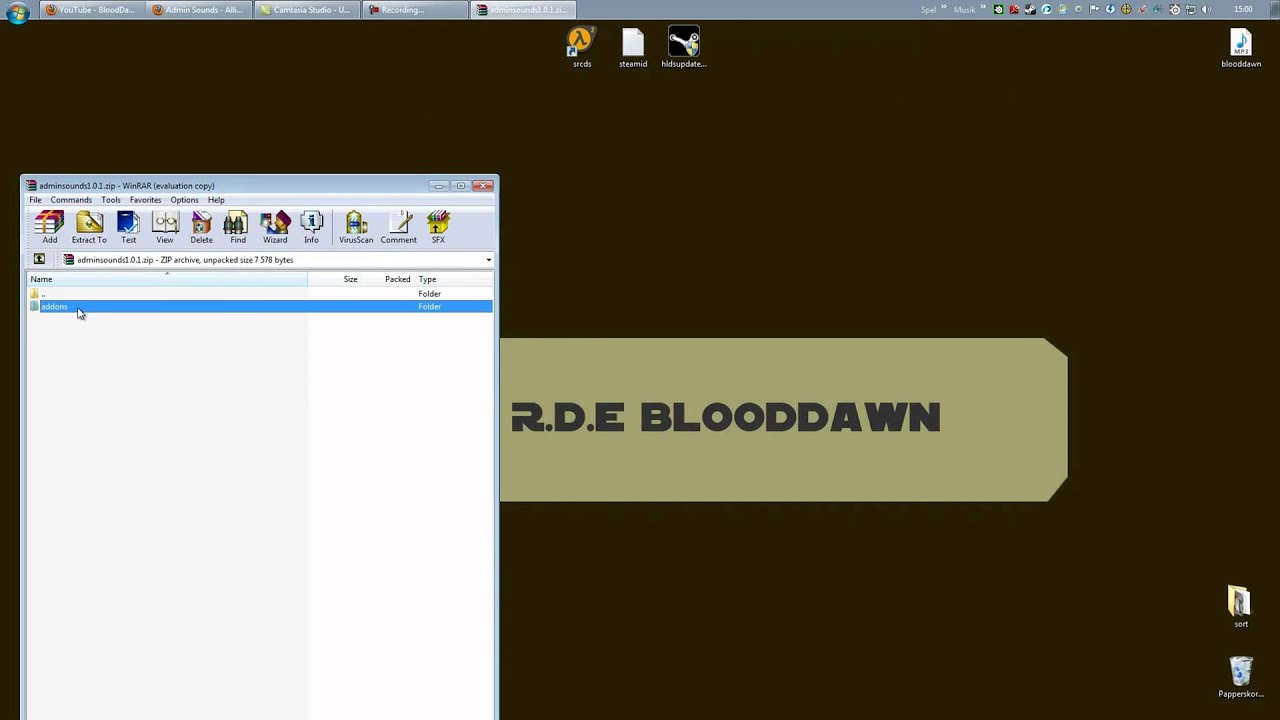Viewport: 1280px width, 720px height.
Task: Expand the Musik toolbar chevron
Action: pos(984,9)
